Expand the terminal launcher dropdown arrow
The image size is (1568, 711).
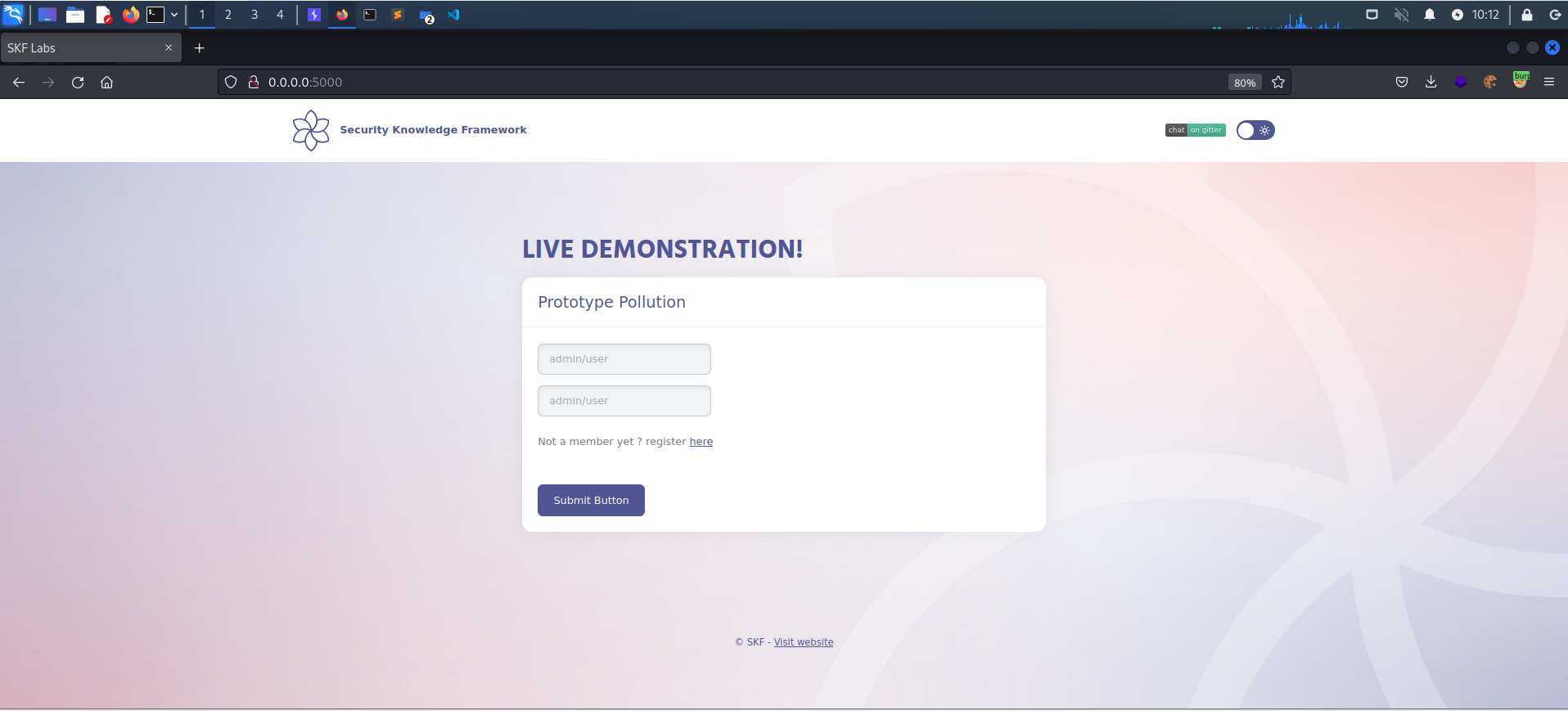click(x=174, y=15)
